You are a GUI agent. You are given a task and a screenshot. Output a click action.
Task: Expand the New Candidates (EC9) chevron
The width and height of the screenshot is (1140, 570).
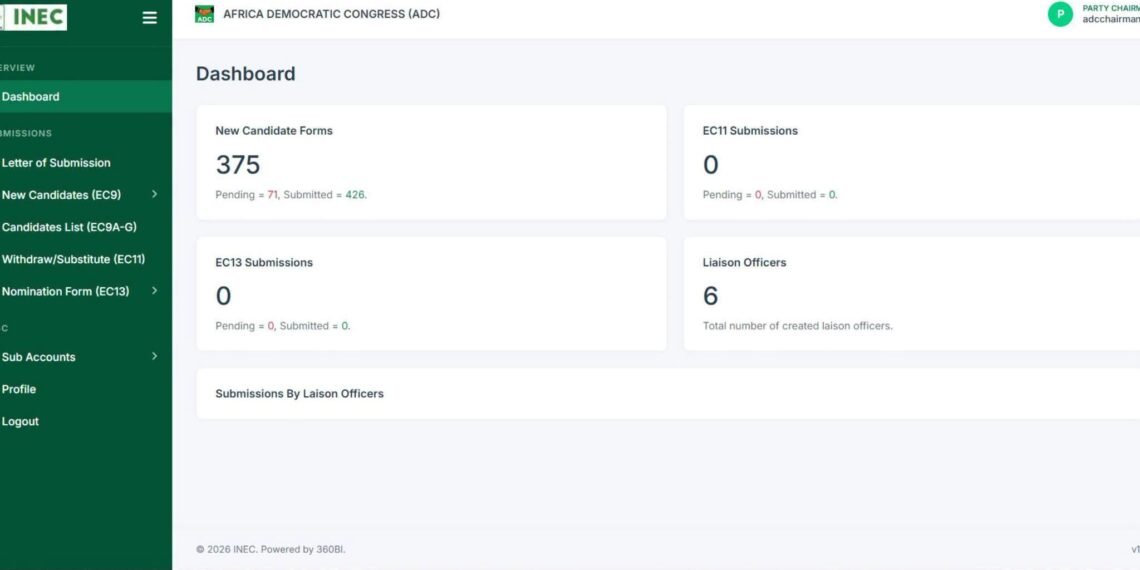pos(154,194)
